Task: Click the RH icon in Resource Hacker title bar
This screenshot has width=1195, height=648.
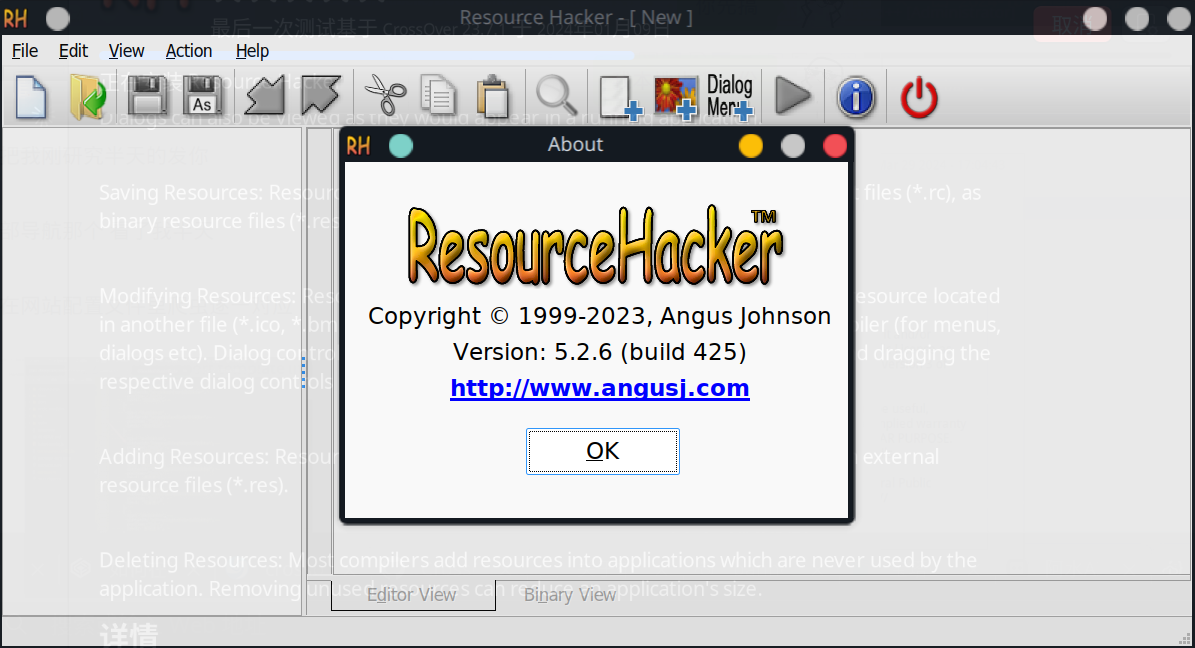Action: (15, 18)
